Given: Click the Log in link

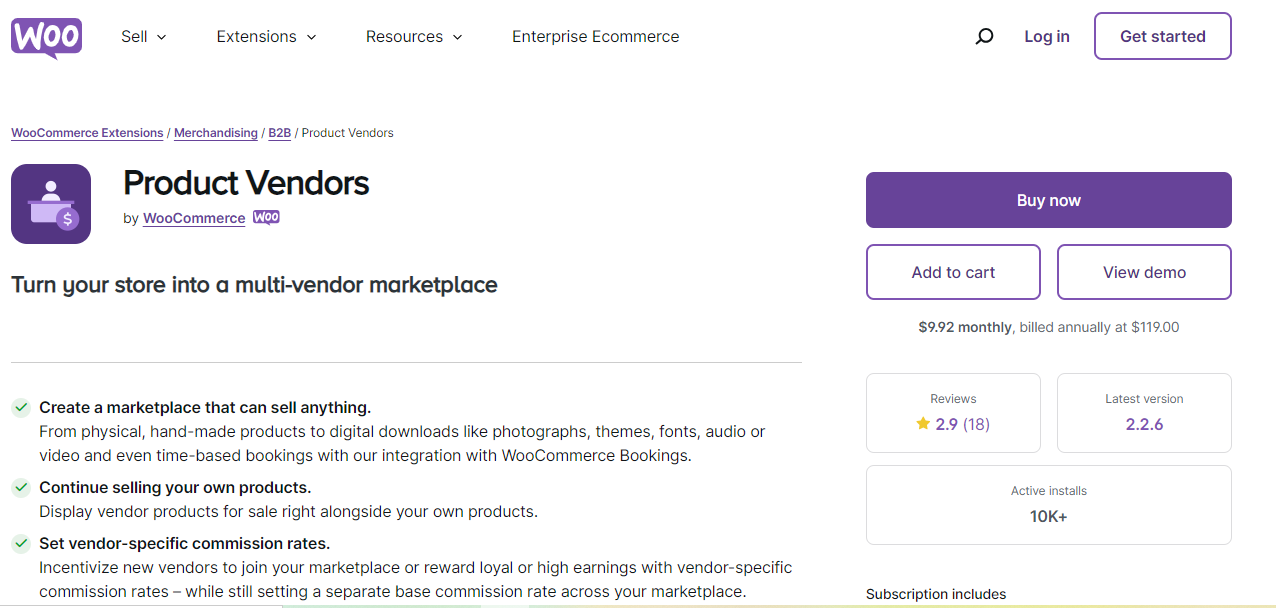Looking at the screenshot, I should 1046,37.
